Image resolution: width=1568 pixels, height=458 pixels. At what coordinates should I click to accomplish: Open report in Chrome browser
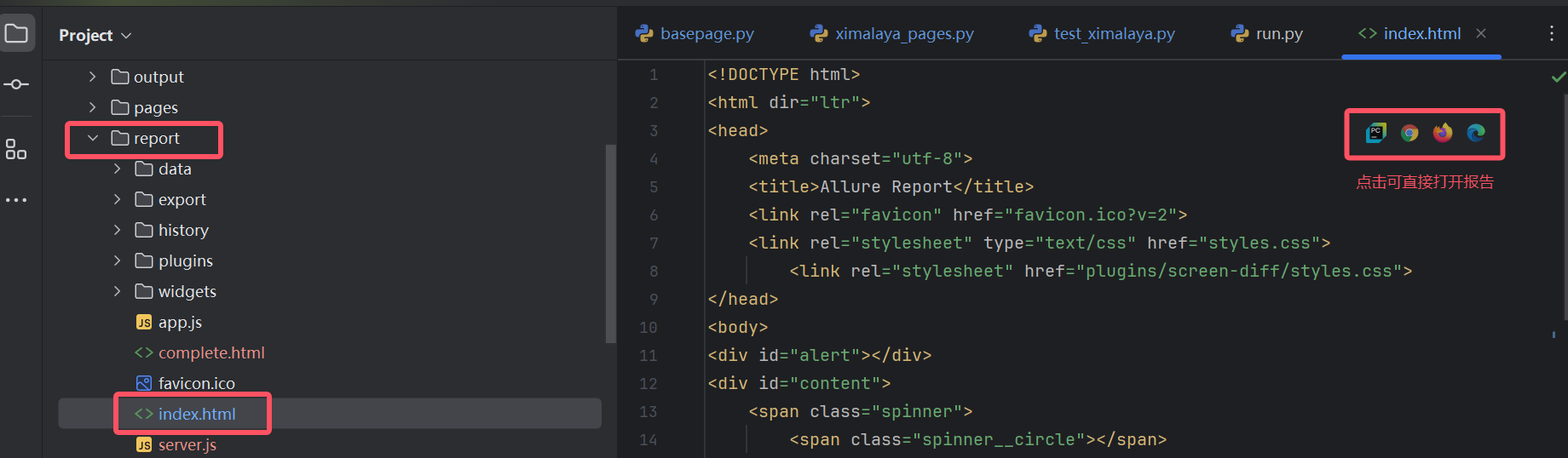pos(1409,133)
